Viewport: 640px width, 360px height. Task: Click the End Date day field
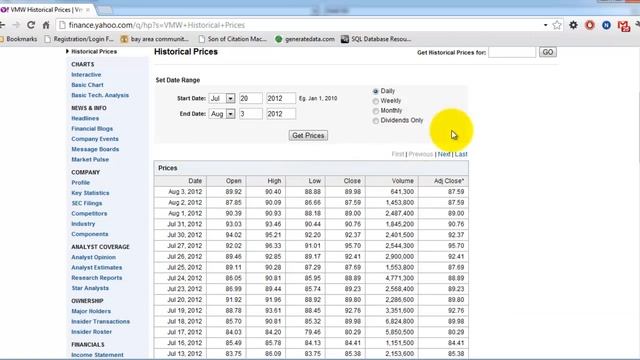pyautogui.click(x=250, y=114)
